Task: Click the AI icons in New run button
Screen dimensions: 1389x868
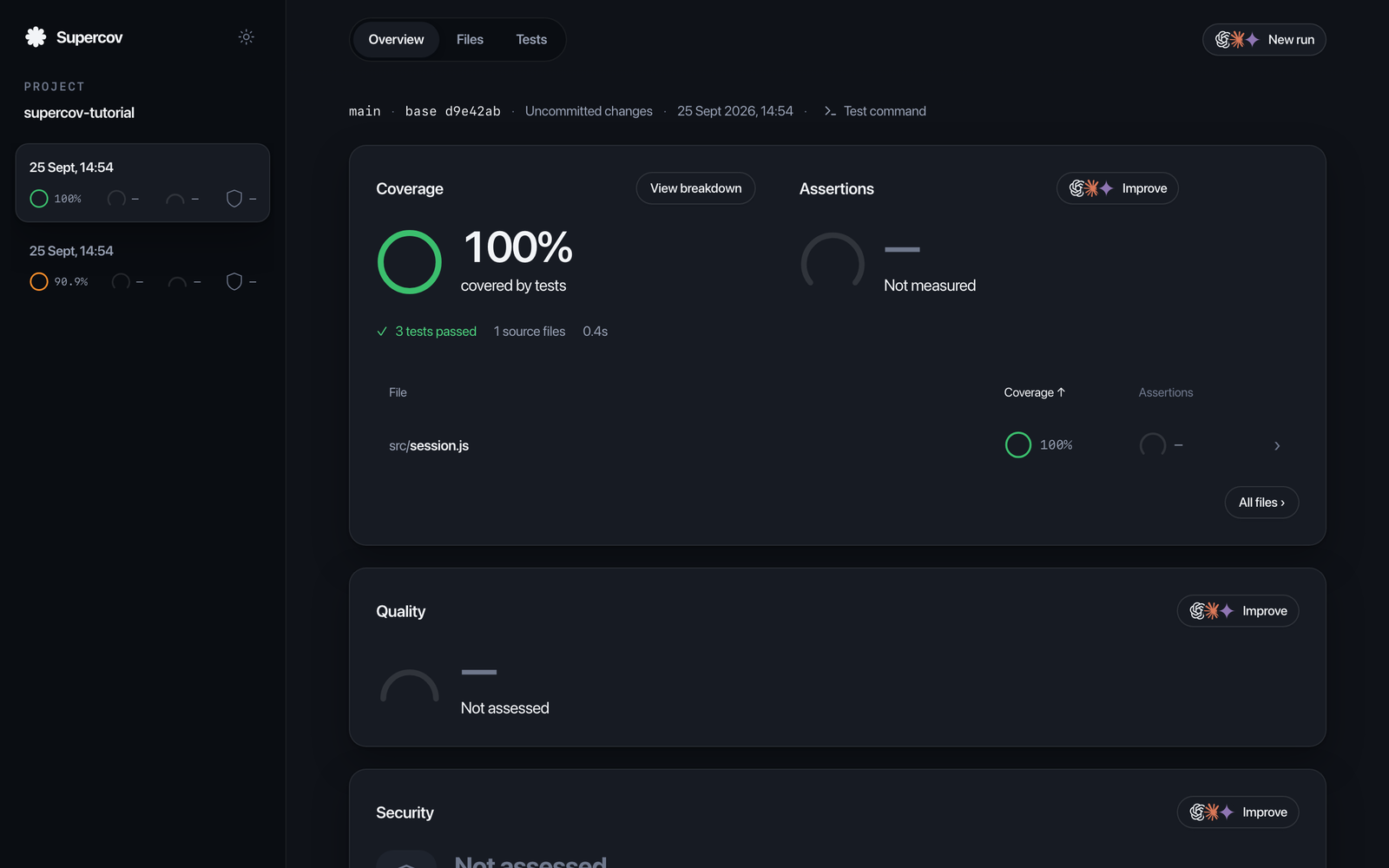Action: coord(1237,39)
